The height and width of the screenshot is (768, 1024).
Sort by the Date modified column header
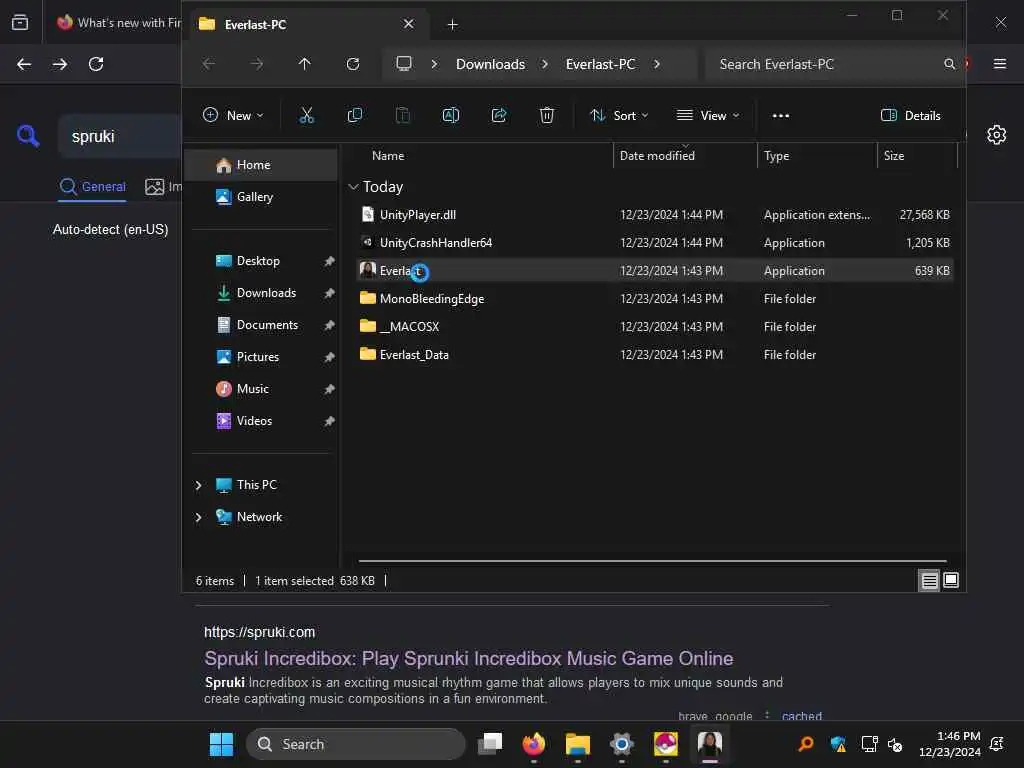tap(657, 156)
